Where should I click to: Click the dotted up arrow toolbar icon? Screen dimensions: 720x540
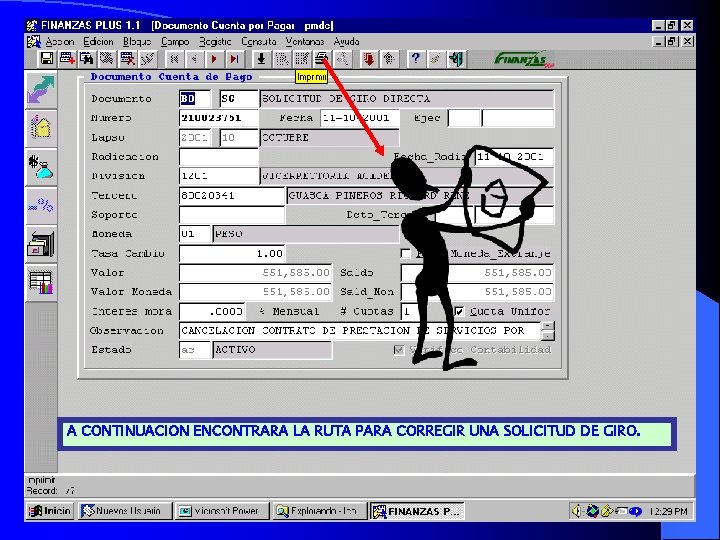pos(389,59)
